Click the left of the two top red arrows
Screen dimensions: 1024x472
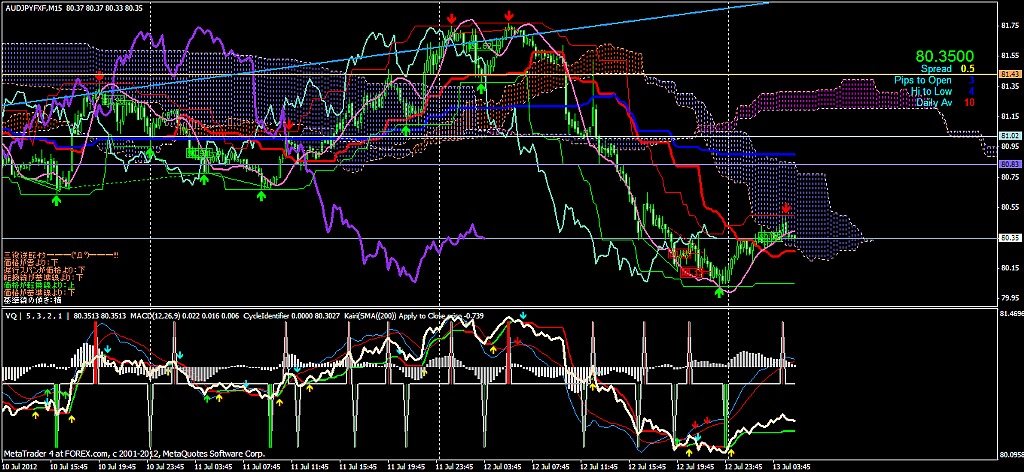pos(452,19)
